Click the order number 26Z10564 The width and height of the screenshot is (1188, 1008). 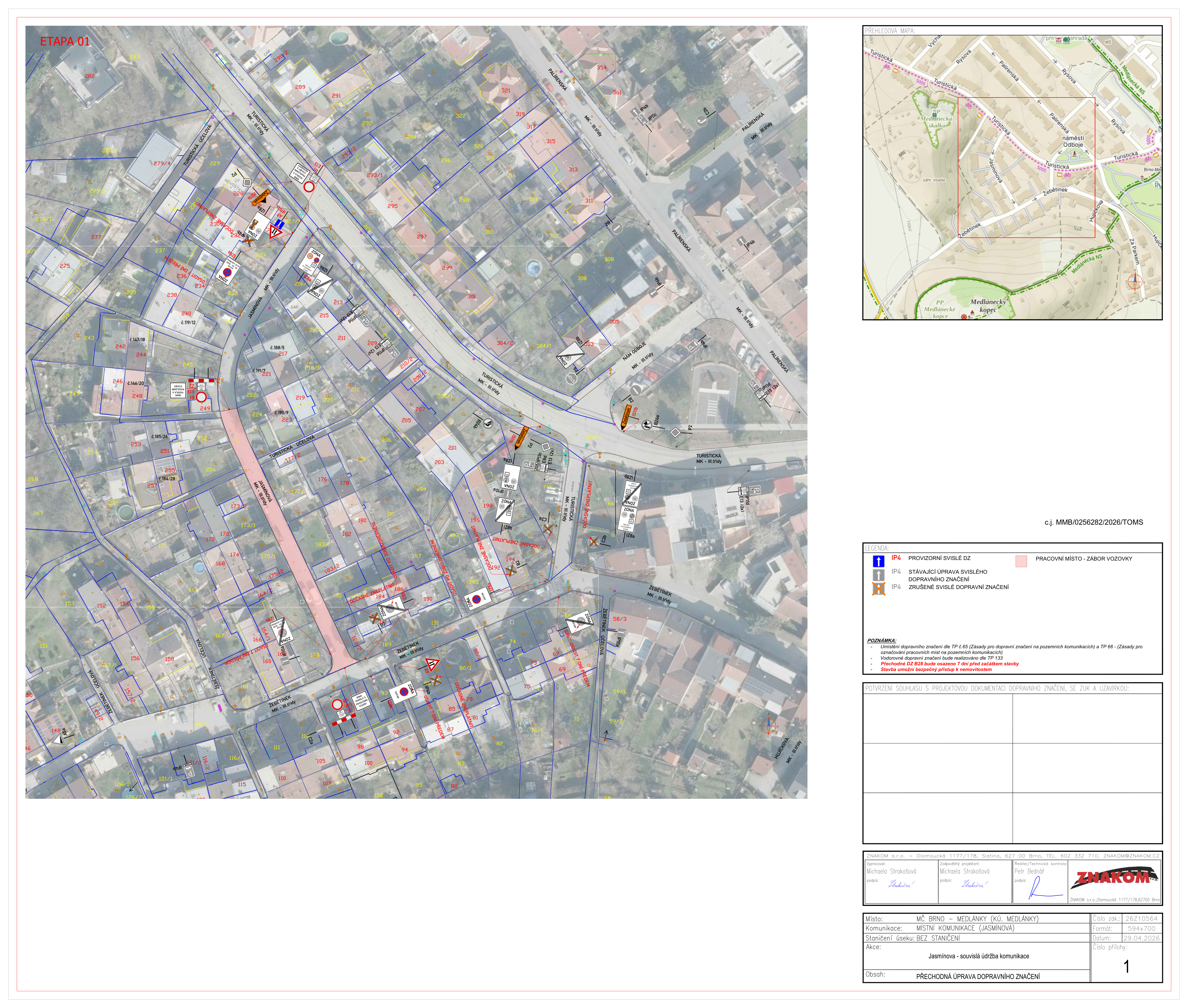(x=1141, y=919)
